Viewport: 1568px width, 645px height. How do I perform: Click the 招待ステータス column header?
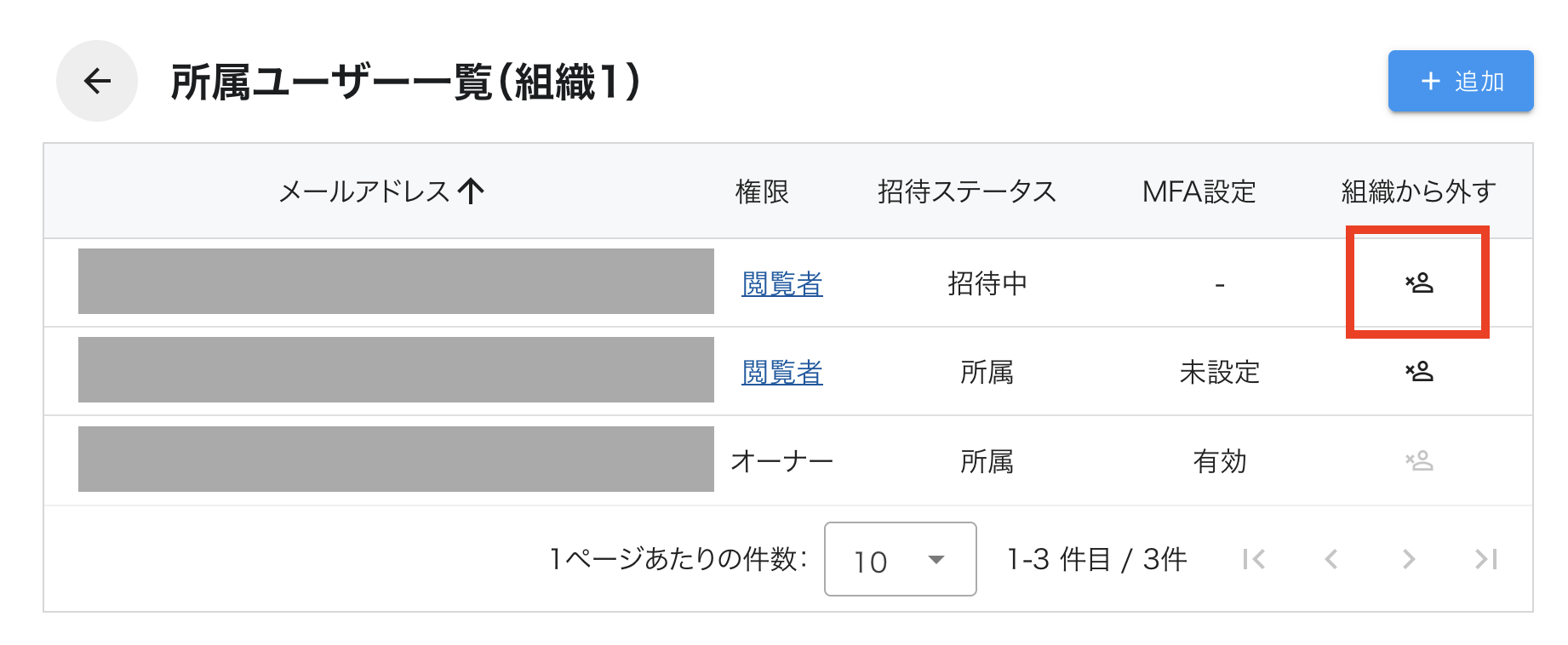[966, 192]
